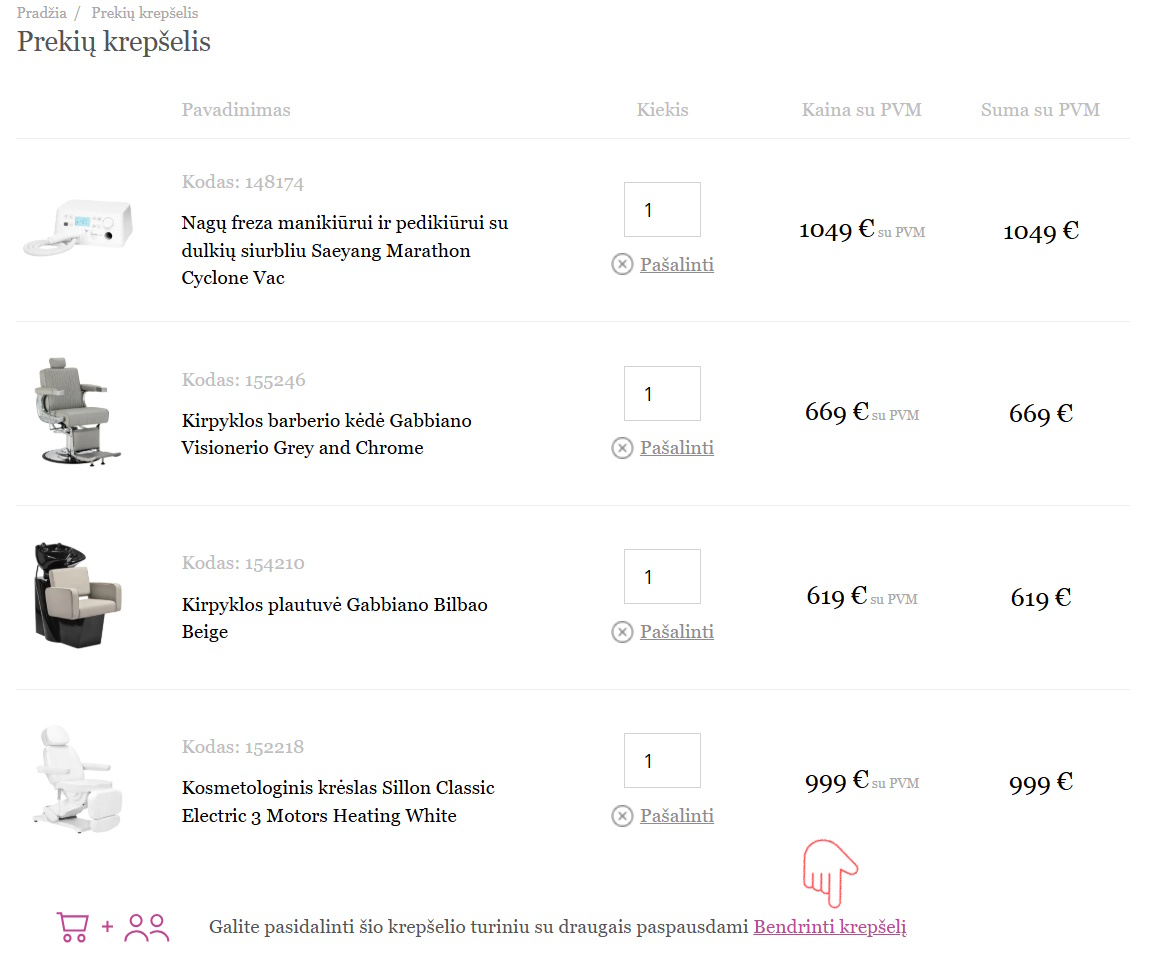The height and width of the screenshot is (957, 1157).
Task: Go to Pradžia breadcrumb
Action: tap(41, 13)
